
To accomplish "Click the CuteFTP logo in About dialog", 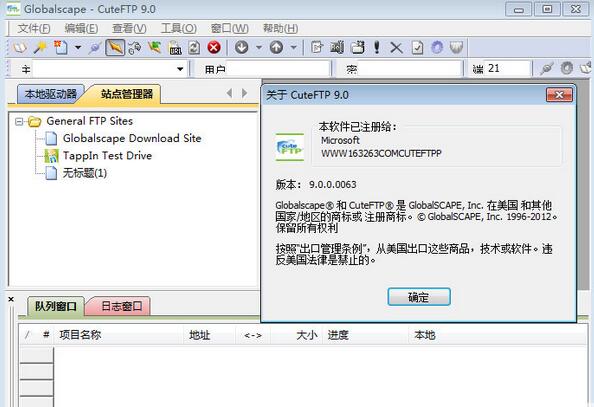I will [x=290, y=147].
